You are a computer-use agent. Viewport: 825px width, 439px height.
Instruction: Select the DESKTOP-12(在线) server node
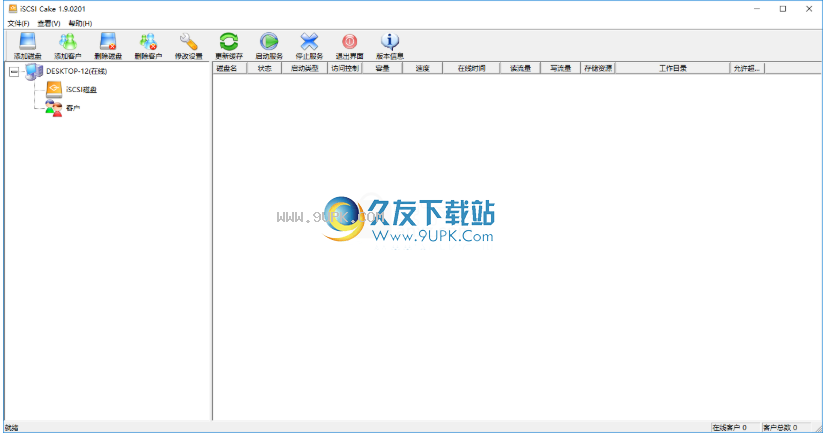click(x=76, y=71)
